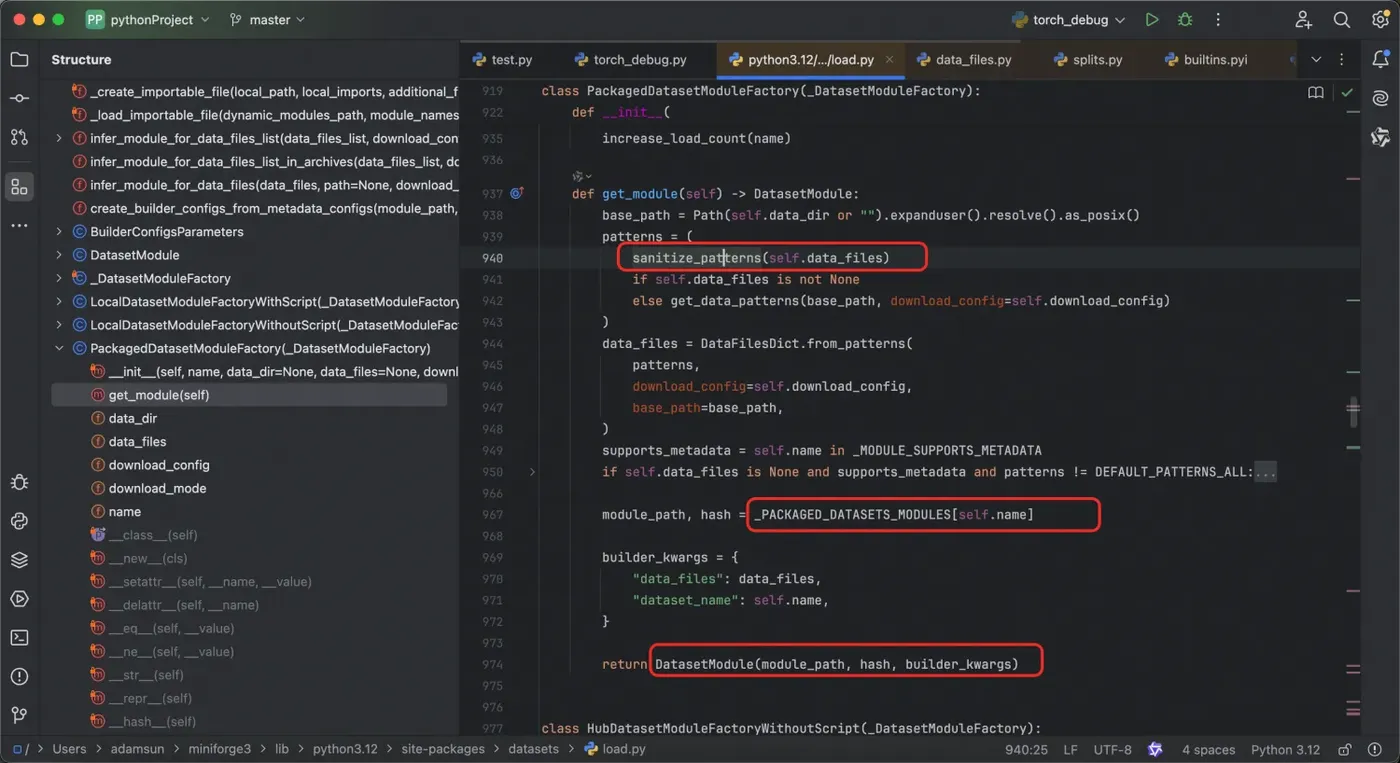This screenshot has width=1400, height=763.
Task: Expand folded code block on line 950
Action: tap(532, 471)
